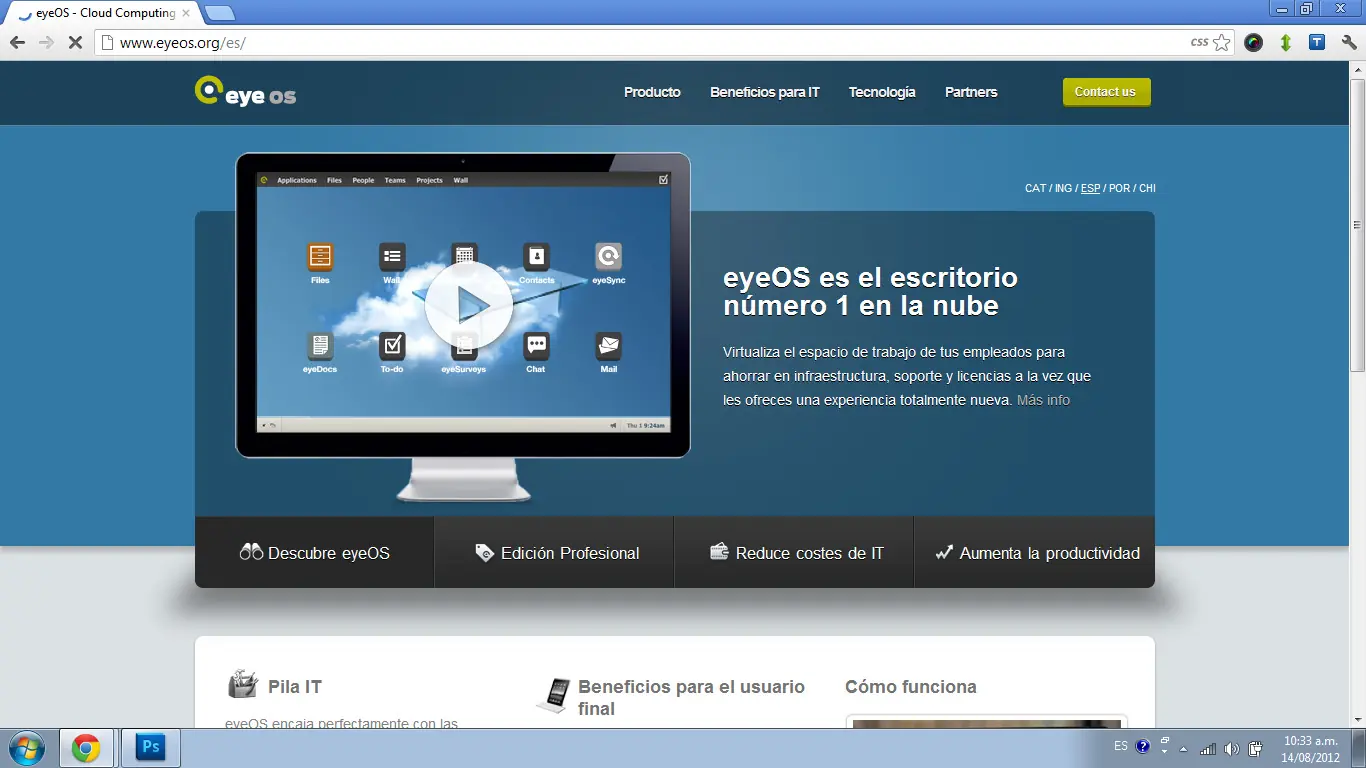Go to Beneficios para IT

tap(765, 92)
